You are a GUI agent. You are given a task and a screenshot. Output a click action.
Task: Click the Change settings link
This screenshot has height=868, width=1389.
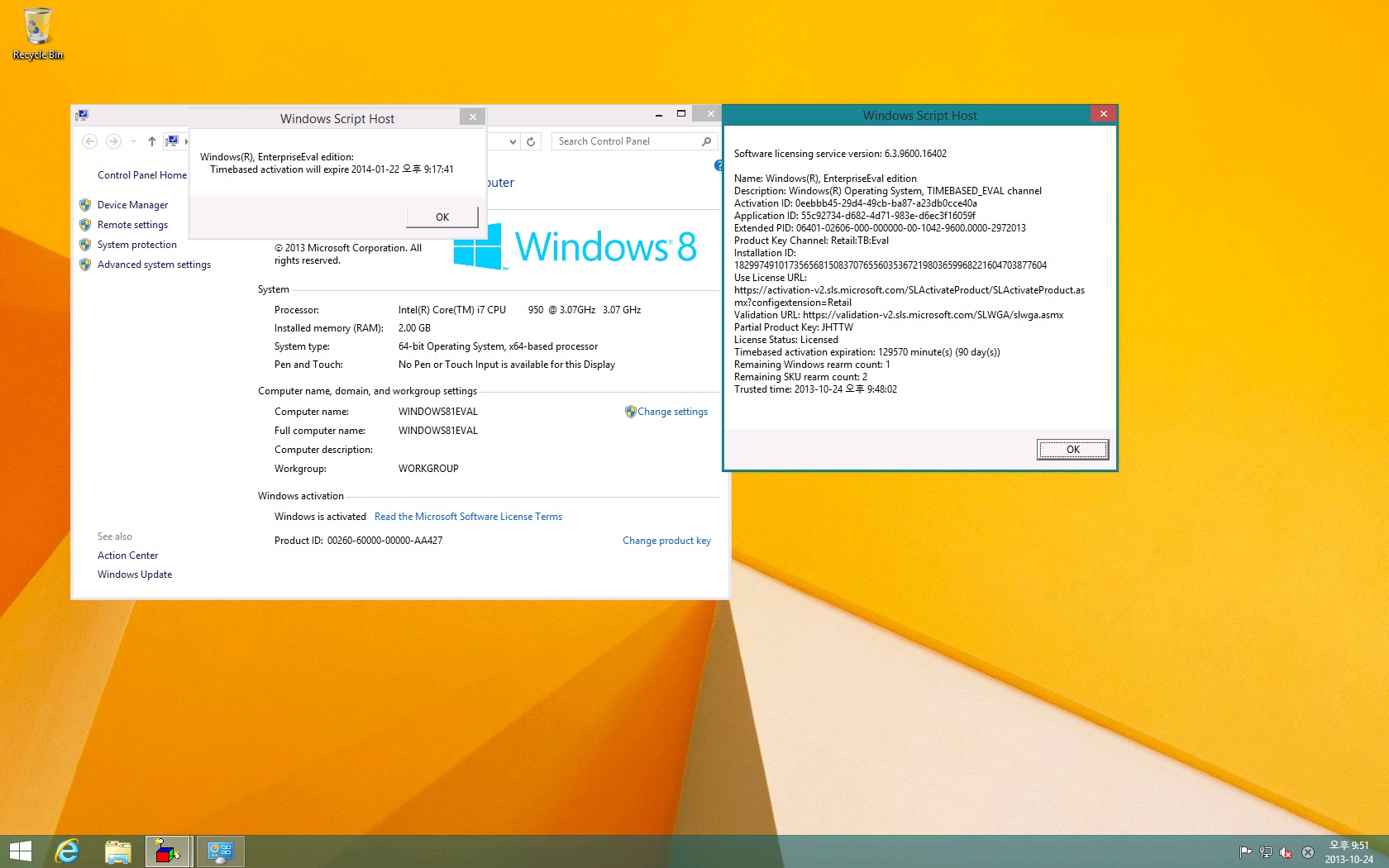[672, 412]
